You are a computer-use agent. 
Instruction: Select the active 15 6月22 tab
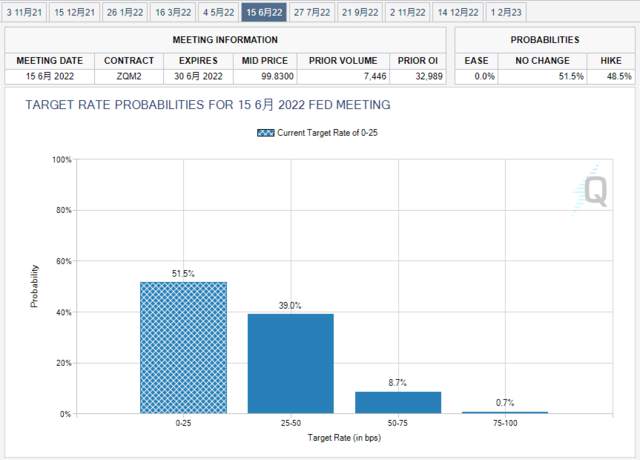pyautogui.click(x=264, y=12)
